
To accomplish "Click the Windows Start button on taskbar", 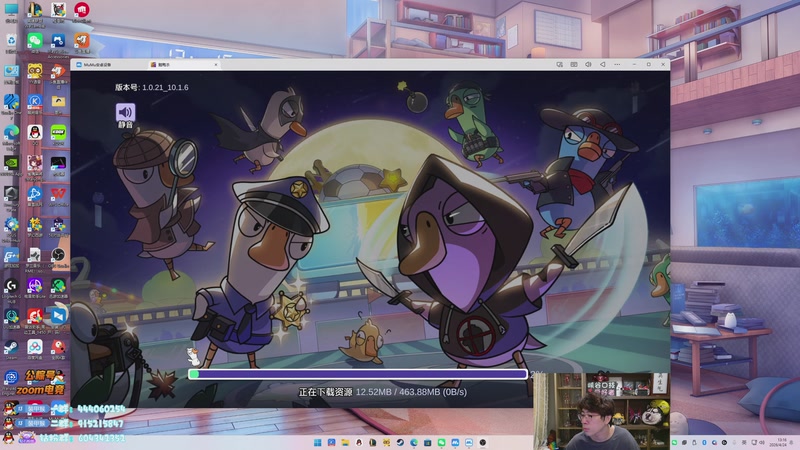I will click(317, 442).
